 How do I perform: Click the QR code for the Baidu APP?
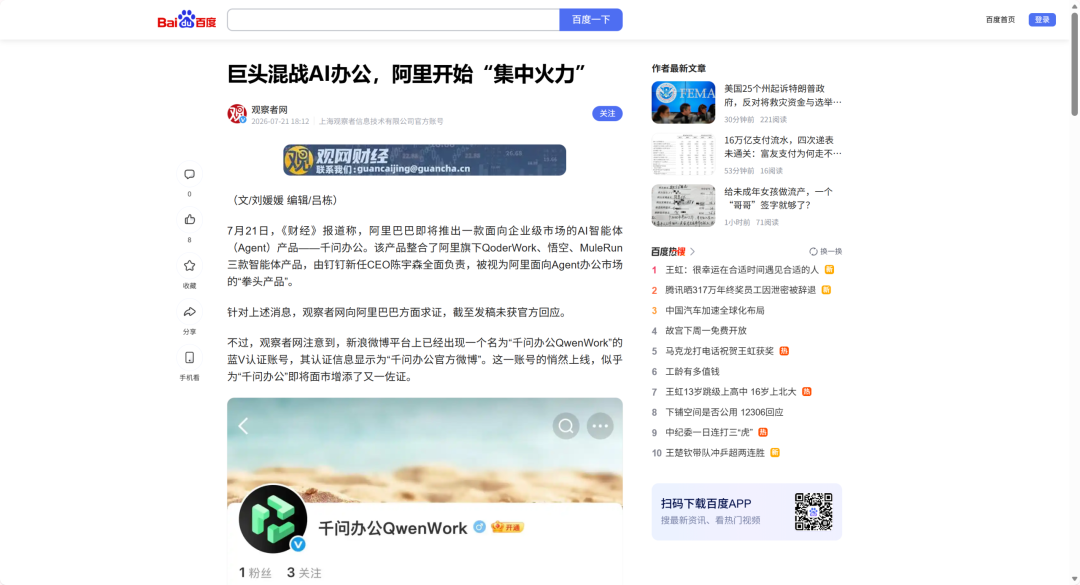tap(813, 511)
